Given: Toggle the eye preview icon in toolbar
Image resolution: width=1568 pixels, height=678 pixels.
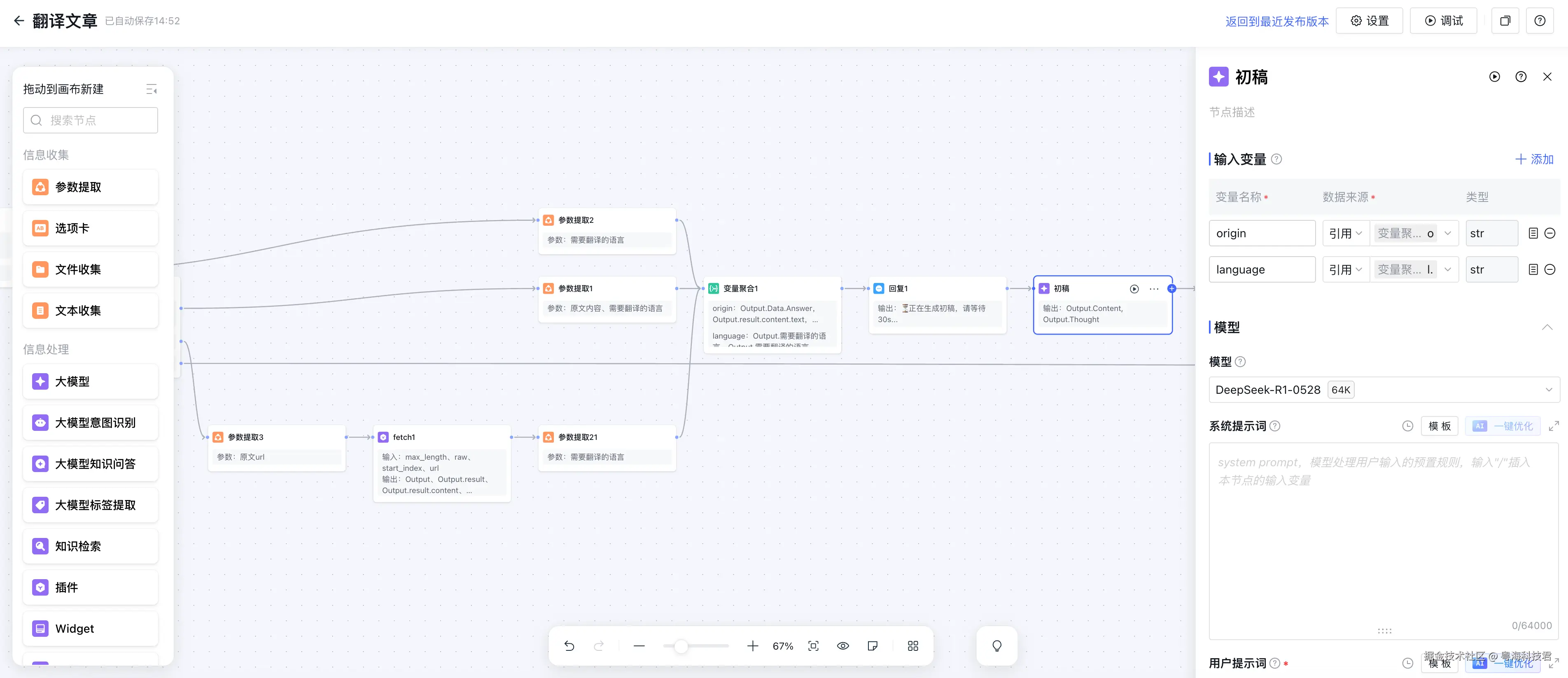Looking at the screenshot, I should click(x=842, y=646).
